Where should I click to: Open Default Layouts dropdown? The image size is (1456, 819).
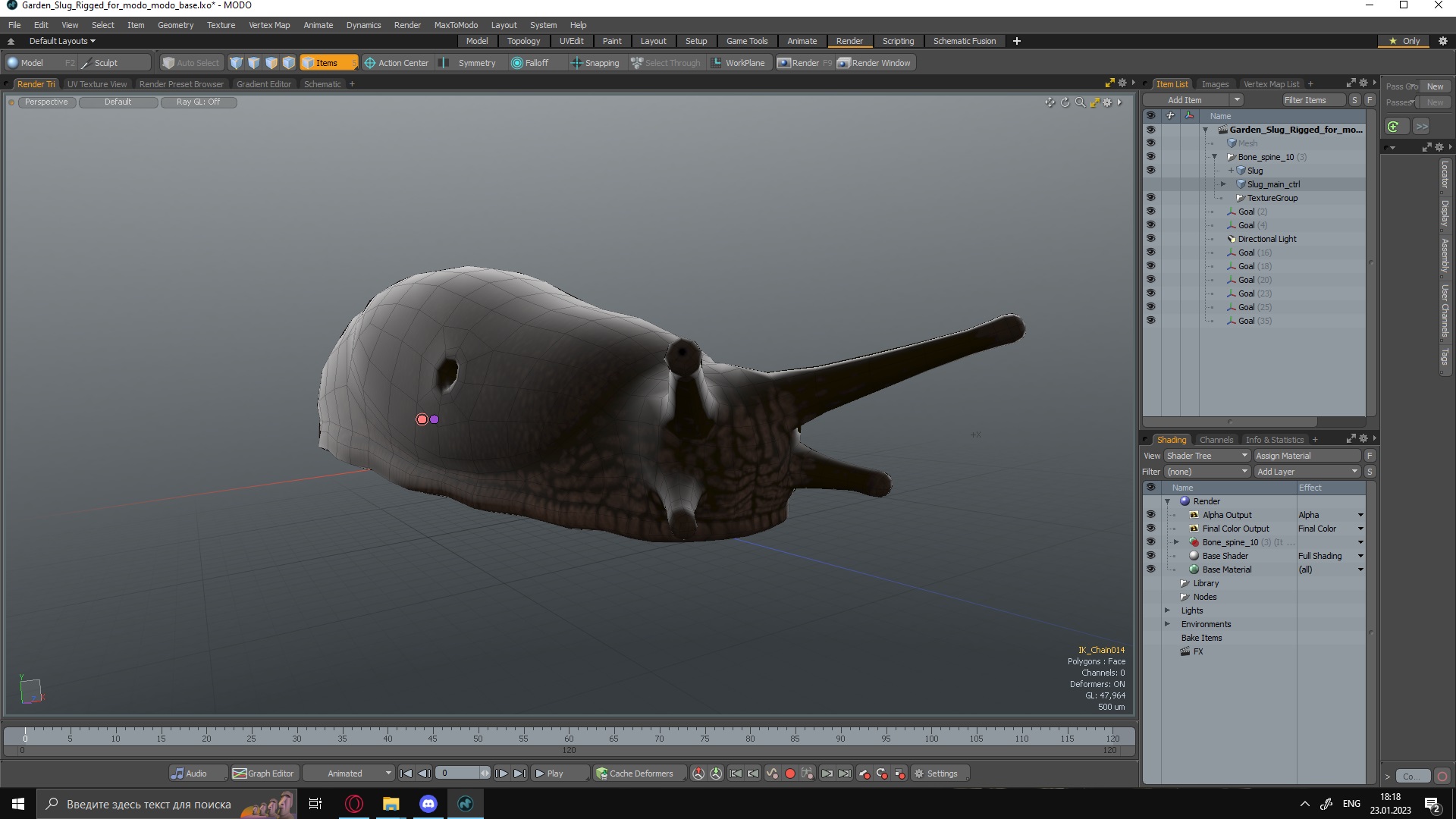62,41
